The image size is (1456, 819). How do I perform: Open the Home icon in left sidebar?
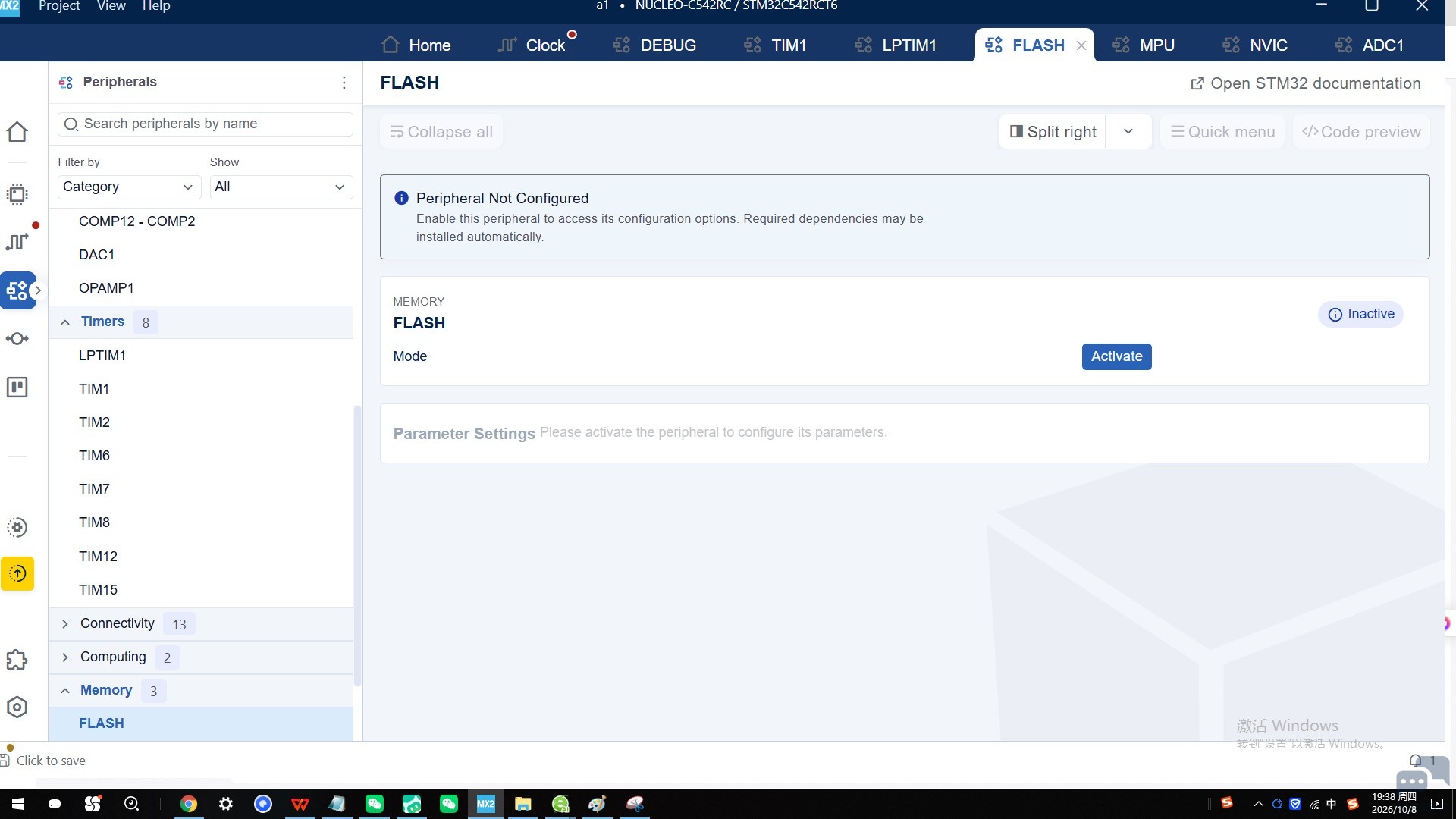[x=17, y=132]
